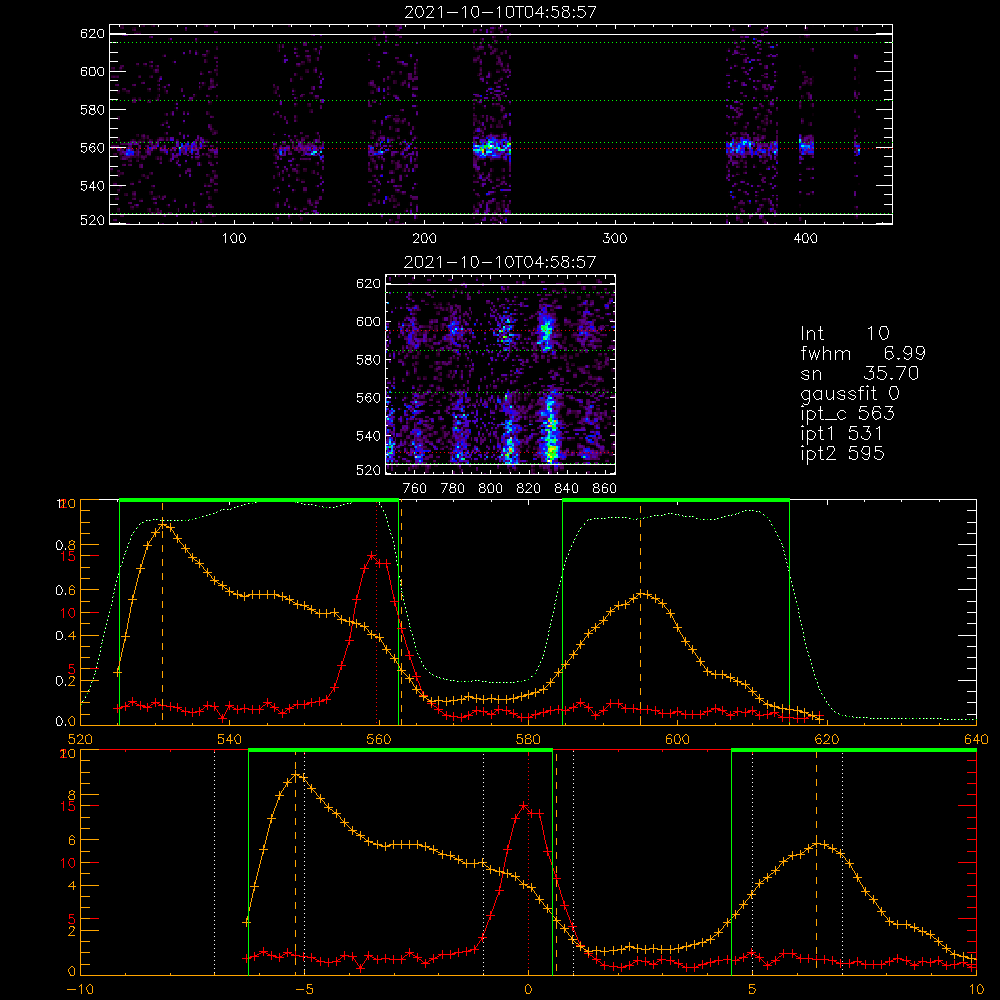This screenshot has width=1000, height=1000.
Task: Click red y-axis label 15 in upper profile plot
Action: [x=68, y=556]
